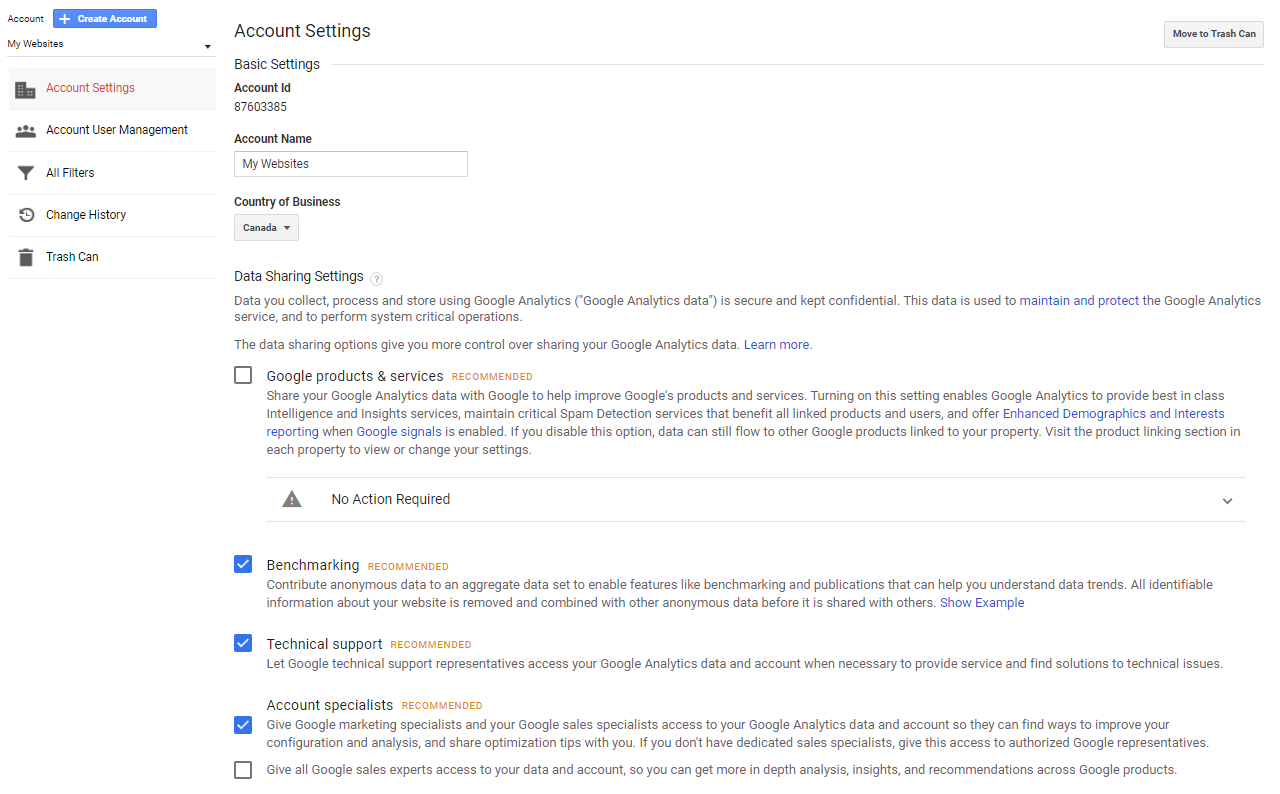Viewport: 1280px width, 794px height.
Task: Enable Google products & services checkbox
Action: (243, 375)
